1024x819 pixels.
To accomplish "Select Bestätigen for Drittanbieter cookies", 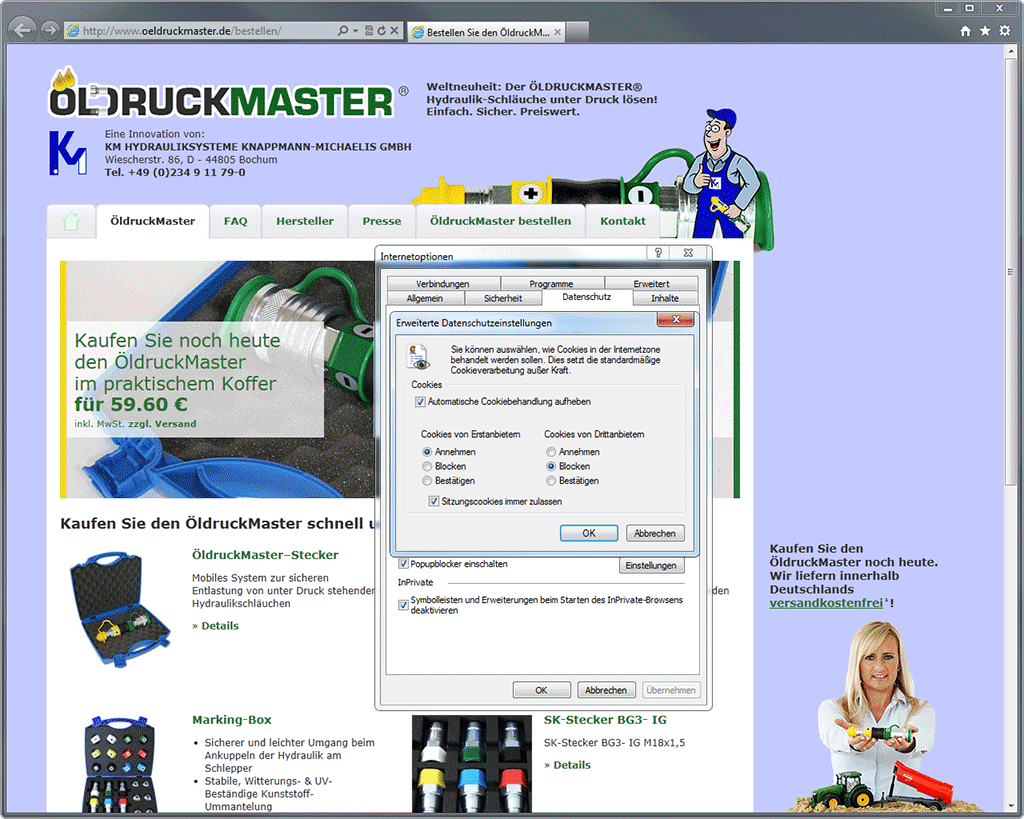I will coord(551,481).
